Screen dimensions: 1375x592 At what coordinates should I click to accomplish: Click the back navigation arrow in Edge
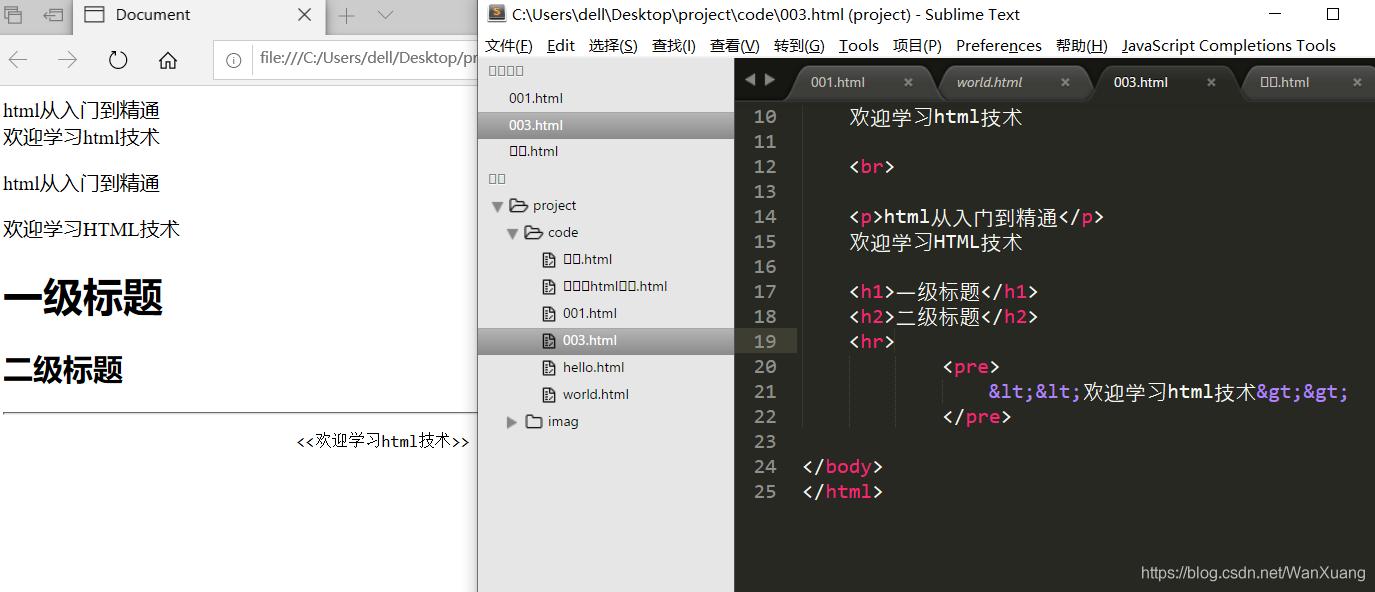tap(18, 60)
